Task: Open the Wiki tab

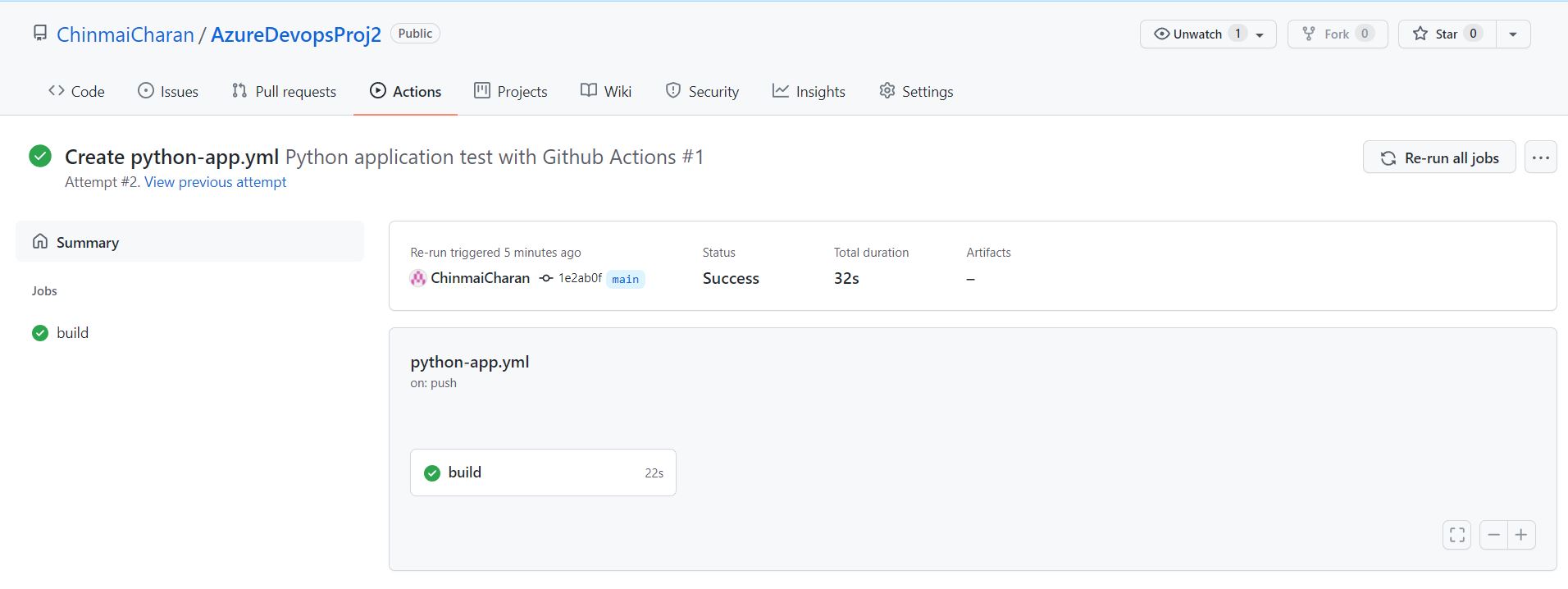Action: 606,91
